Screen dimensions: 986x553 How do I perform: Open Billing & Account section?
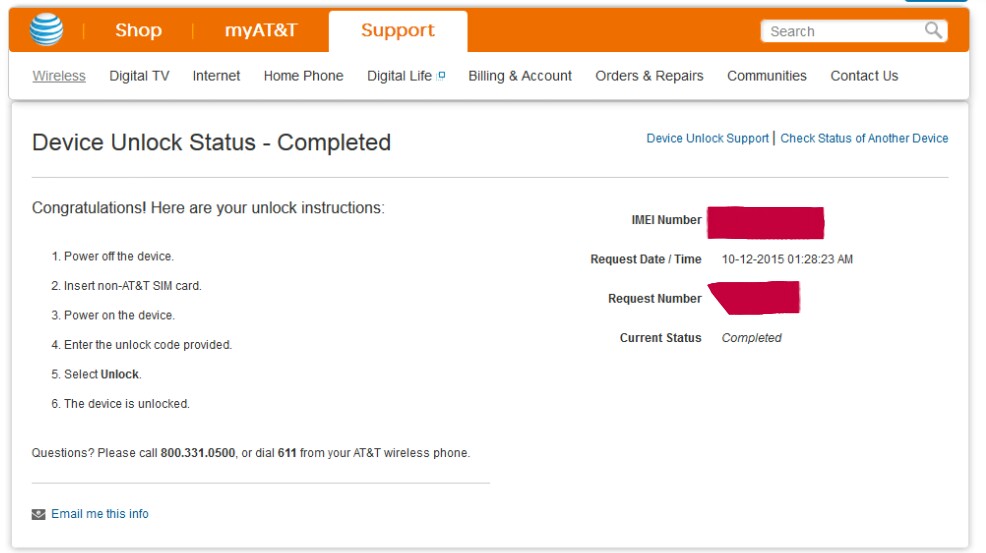tap(520, 76)
